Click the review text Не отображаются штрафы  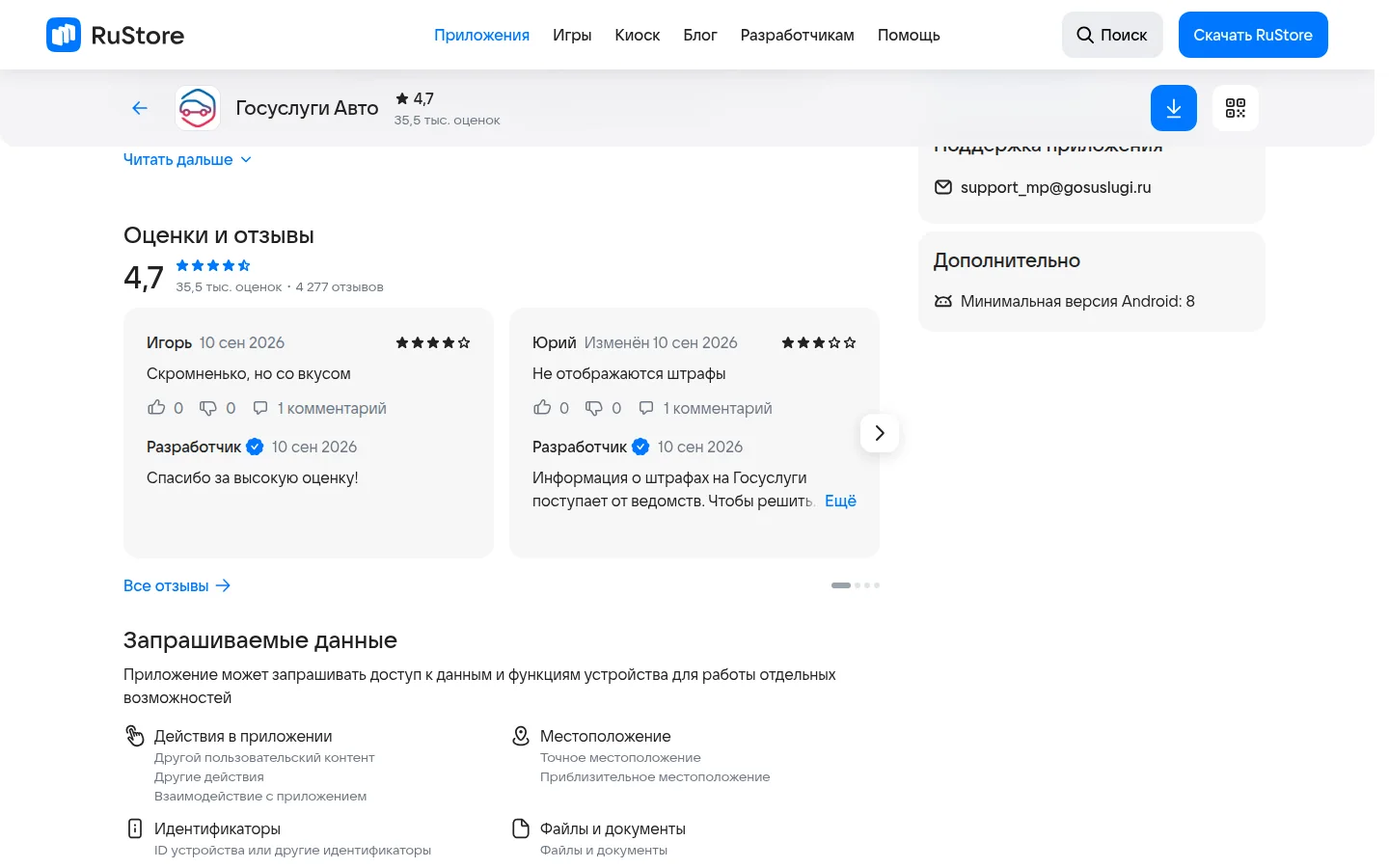[629, 373]
